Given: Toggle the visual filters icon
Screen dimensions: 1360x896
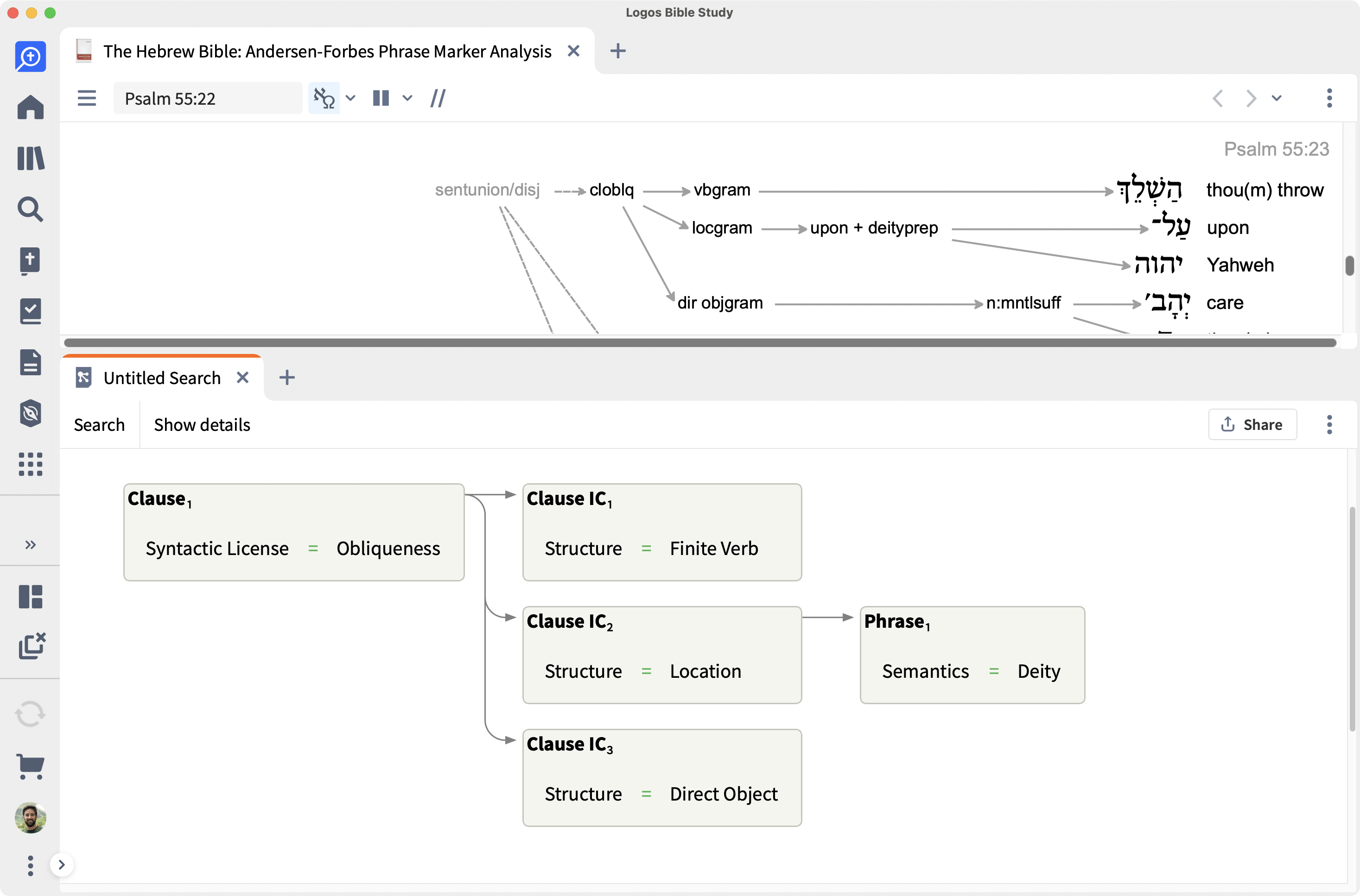Looking at the screenshot, I should click(324, 98).
